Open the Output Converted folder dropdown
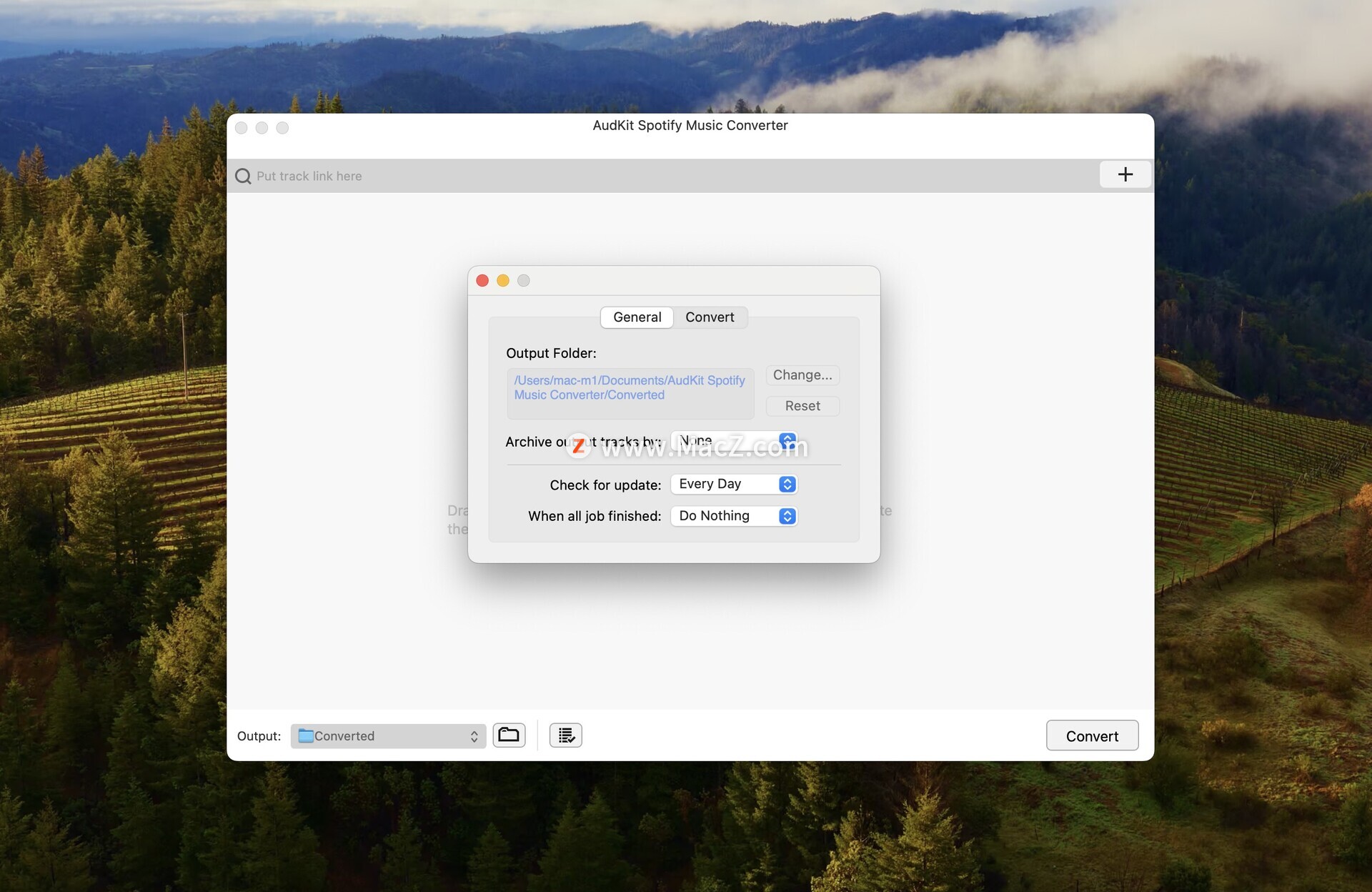 tap(388, 736)
